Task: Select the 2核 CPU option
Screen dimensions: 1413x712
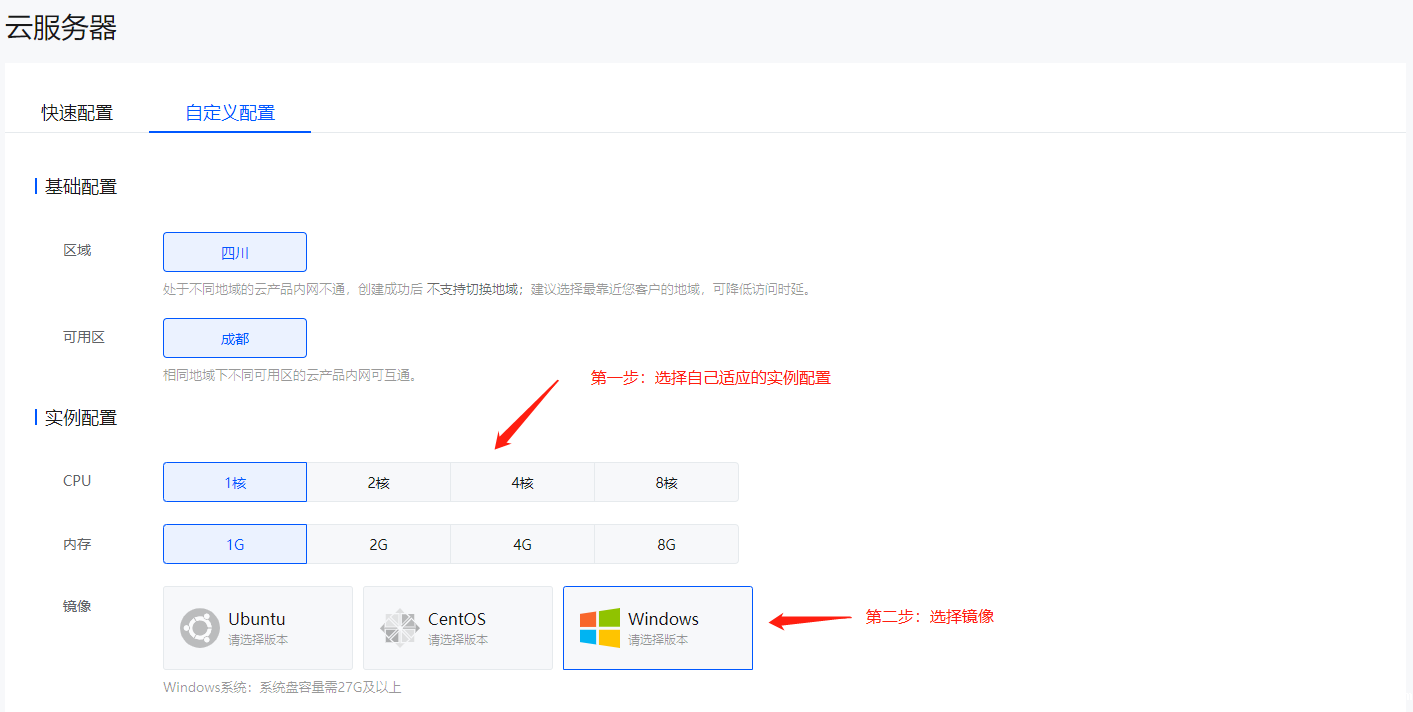Action: [x=378, y=481]
